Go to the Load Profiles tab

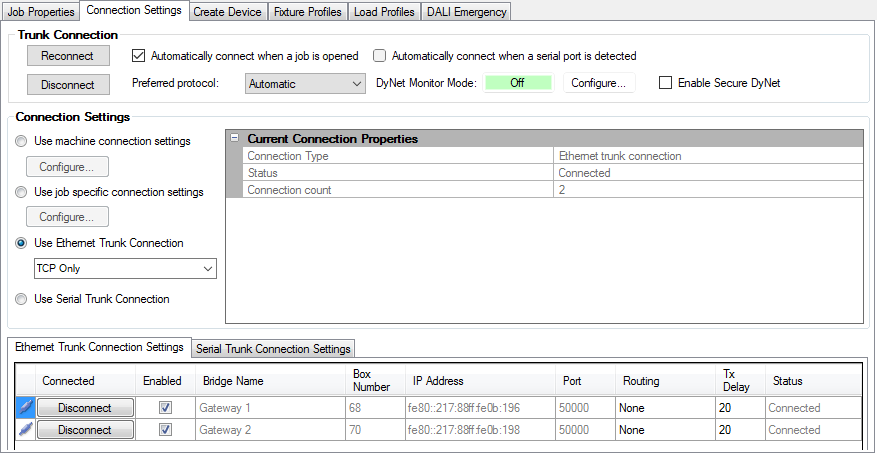pos(384,12)
